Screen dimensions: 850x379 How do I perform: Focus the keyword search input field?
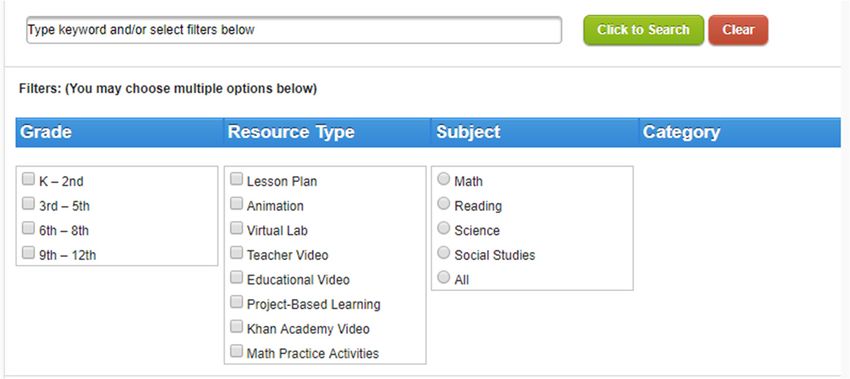tap(294, 30)
